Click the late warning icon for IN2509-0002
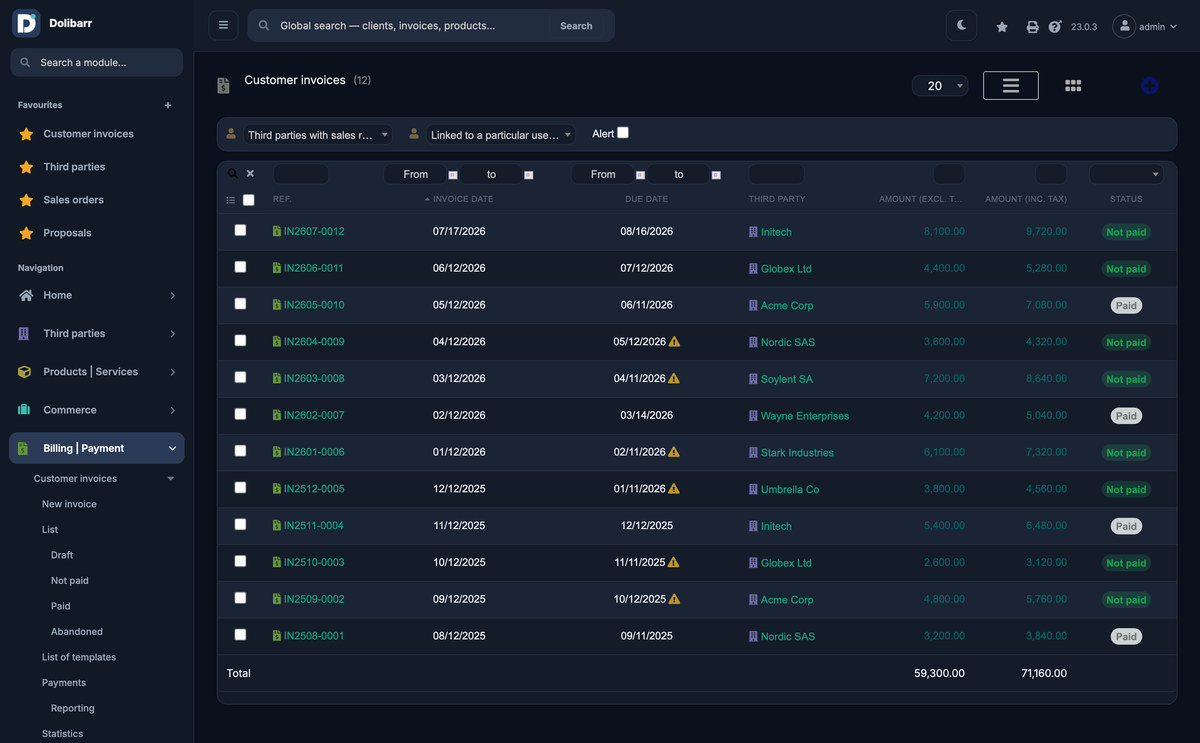This screenshot has height=743, width=1200. click(674, 599)
